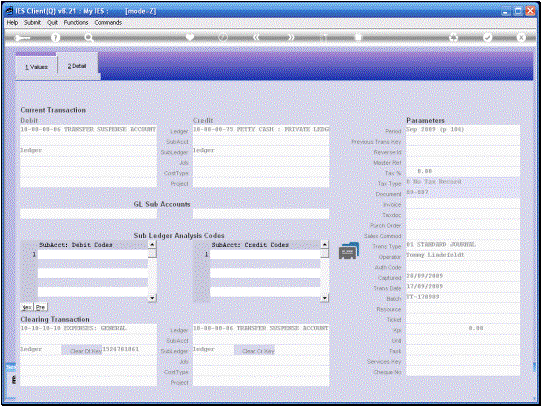The image size is (541, 406).
Task: Click the debit Clear Of Key button
Action: pyautogui.click(x=82, y=350)
